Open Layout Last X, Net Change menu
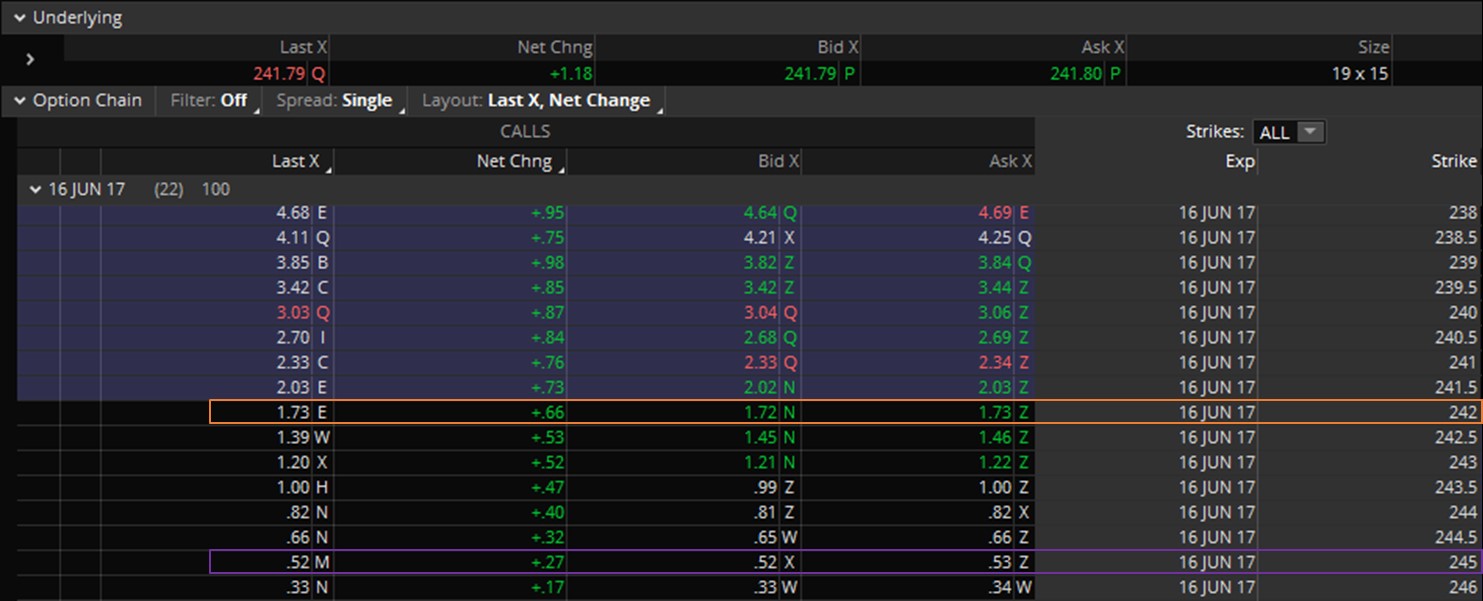The width and height of the screenshot is (1483, 601). (x=536, y=101)
